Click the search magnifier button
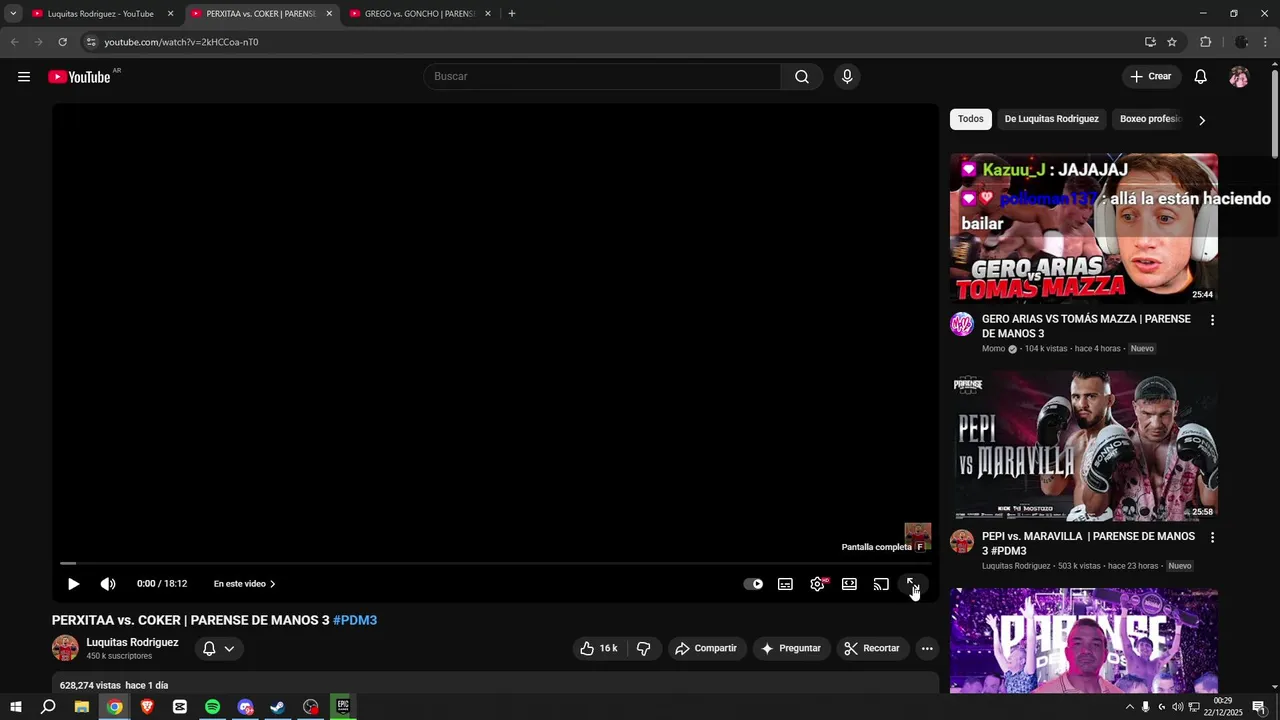Image resolution: width=1280 pixels, height=720 pixels. click(x=802, y=77)
